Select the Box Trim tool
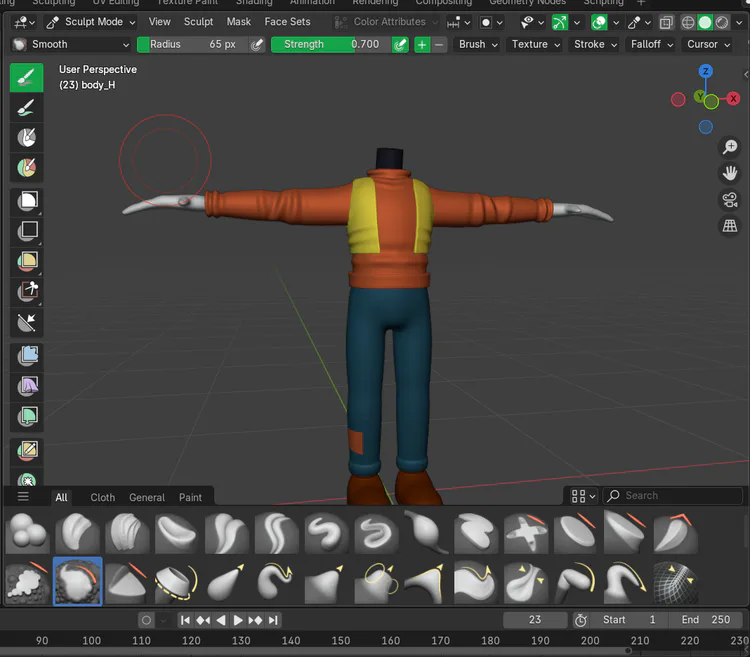Image resolution: width=750 pixels, height=657 pixels. 27,291
